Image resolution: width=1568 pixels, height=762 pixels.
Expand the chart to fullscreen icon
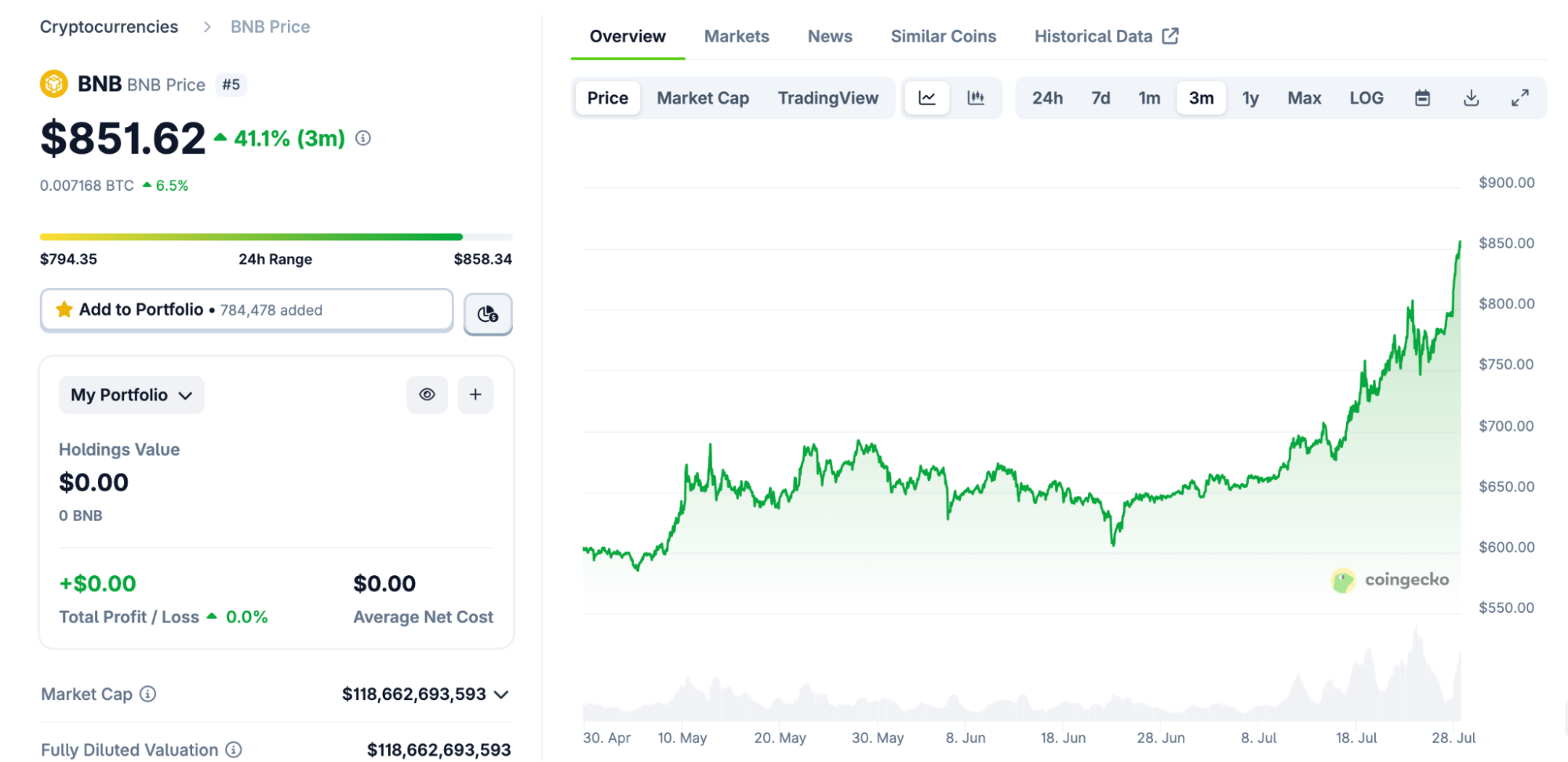[1520, 98]
